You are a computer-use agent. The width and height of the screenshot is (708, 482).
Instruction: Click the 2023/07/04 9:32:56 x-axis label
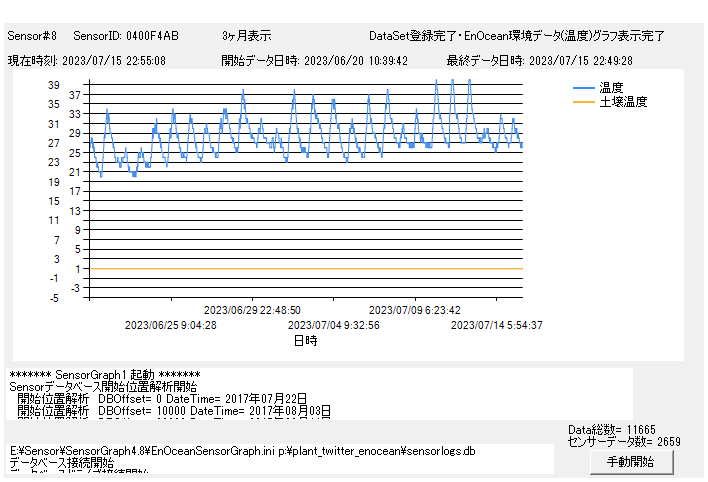tap(334, 325)
